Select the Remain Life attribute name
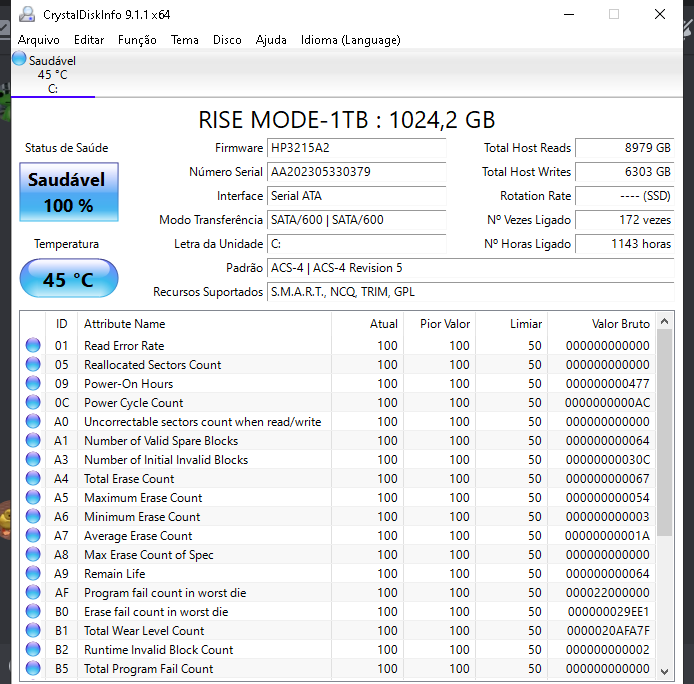The height and width of the screenshot is (684, 694). coord(115,574)
